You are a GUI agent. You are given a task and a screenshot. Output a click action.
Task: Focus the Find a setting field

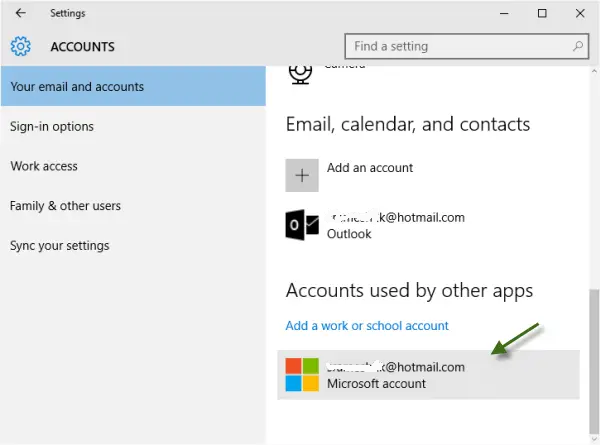(x=466, y=46)
